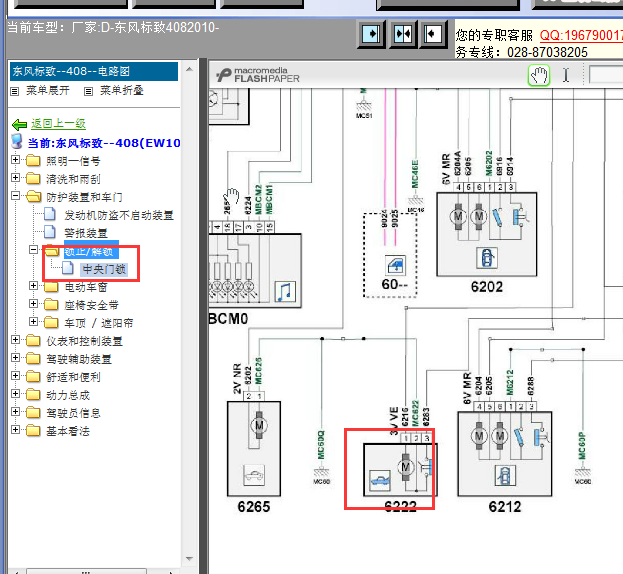
Task: Expand the 驾驶员信息 folder node
Action: pyautogui.click(x=15, y=412)
